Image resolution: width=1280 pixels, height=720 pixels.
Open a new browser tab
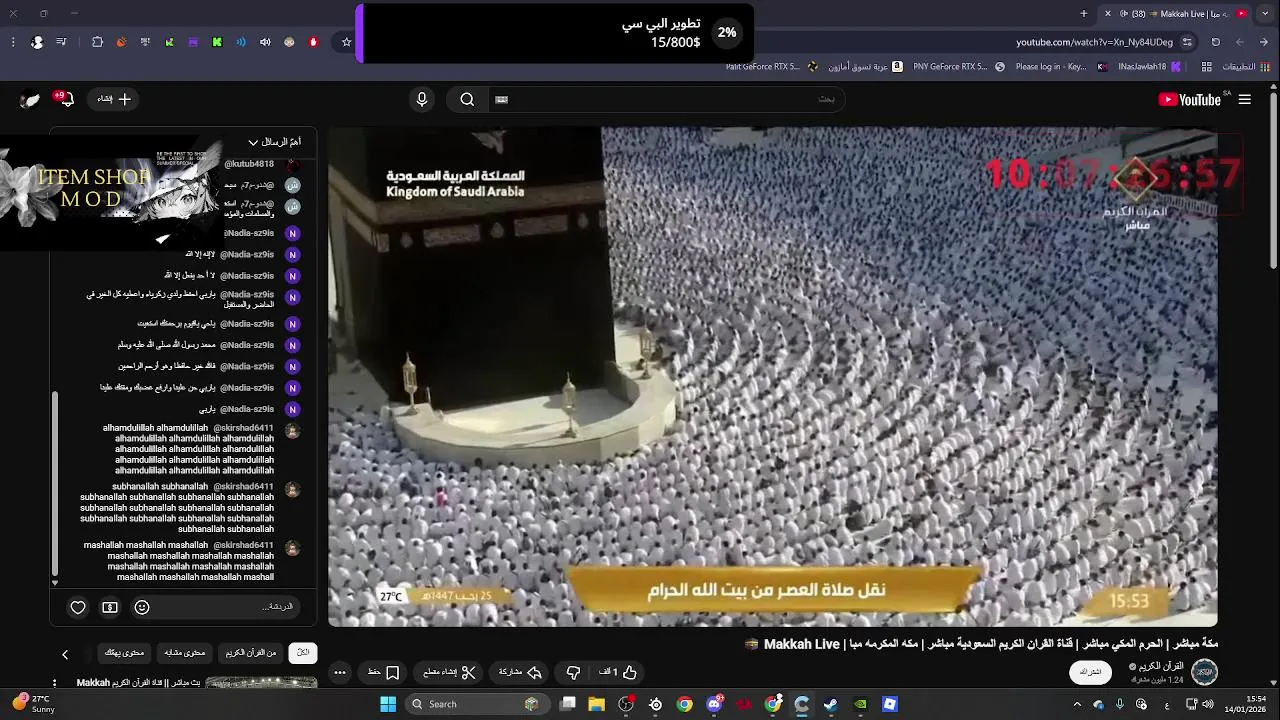[x=1084, y=13]
